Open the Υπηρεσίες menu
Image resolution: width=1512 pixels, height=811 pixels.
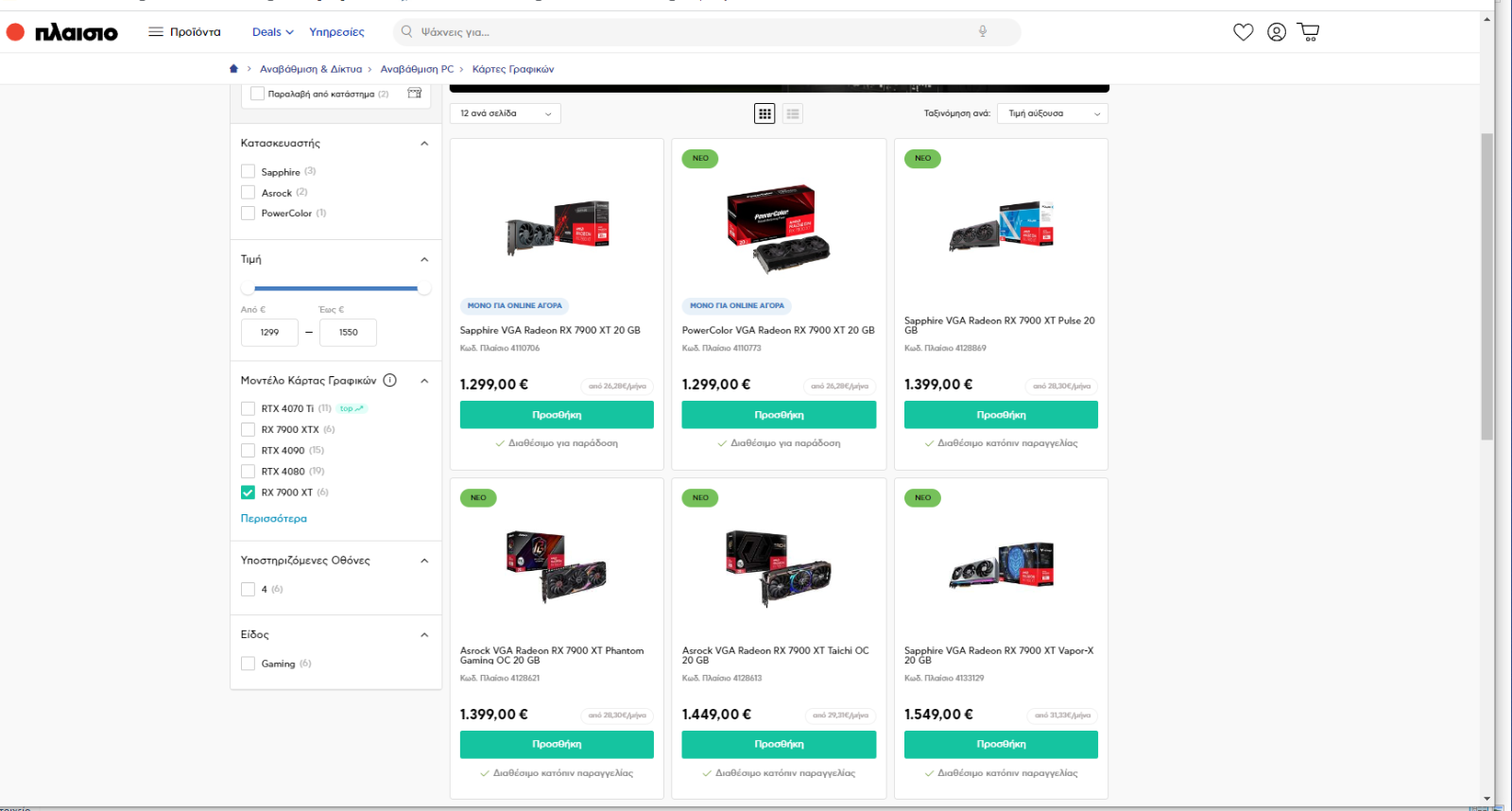(336, 32)
